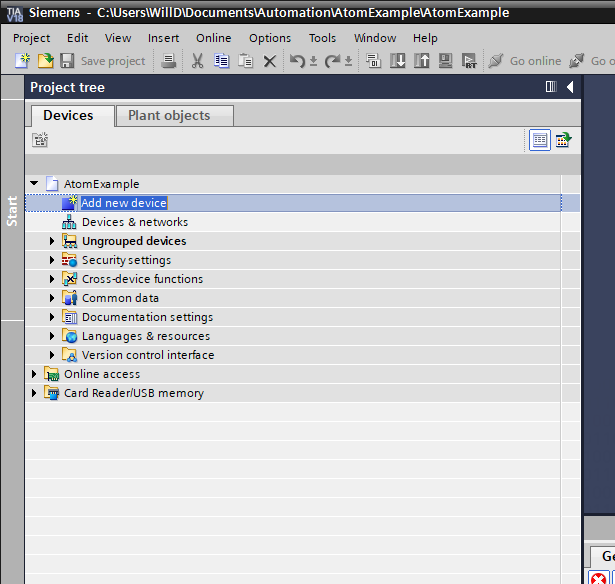Switch to the Plant objects tab

pos(169,116)
